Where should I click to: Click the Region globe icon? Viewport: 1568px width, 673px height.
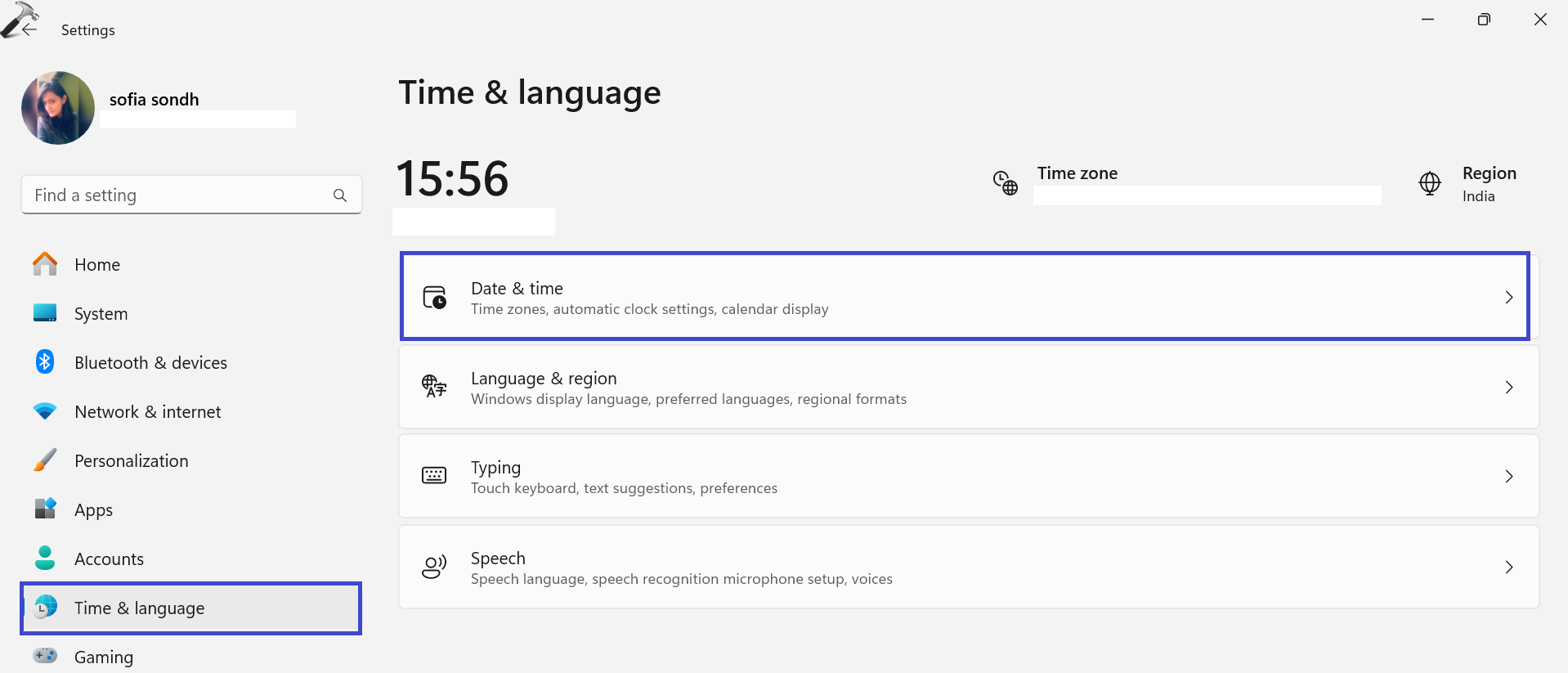coord(1429,183)
